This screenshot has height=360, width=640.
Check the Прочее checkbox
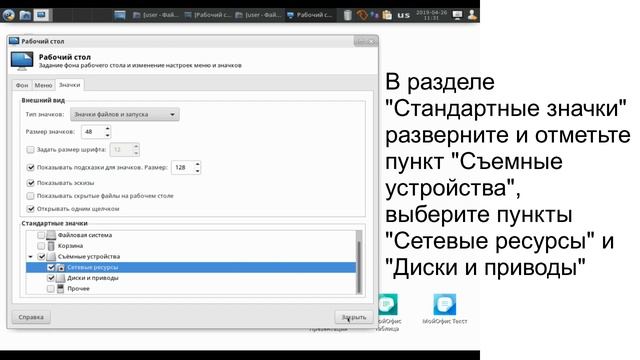51,289
